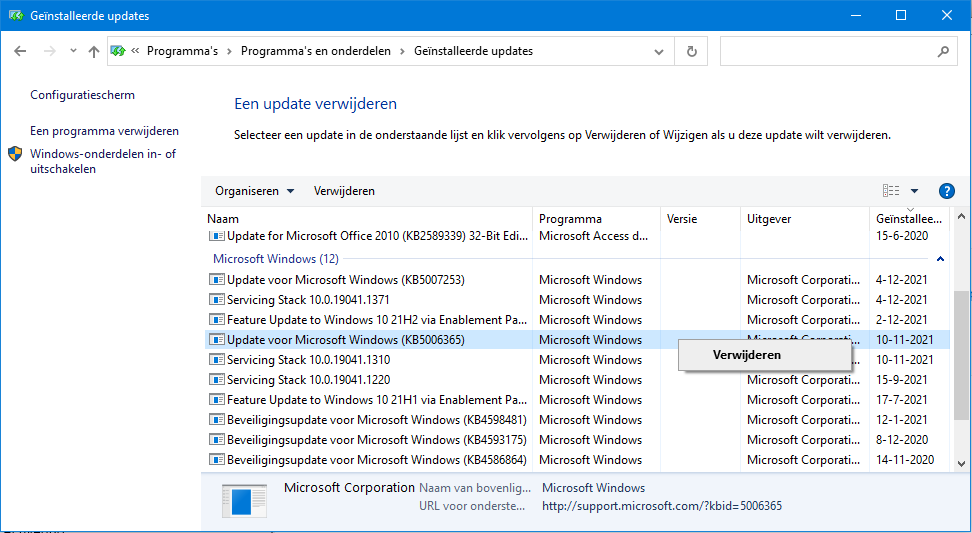Click the date 14-11-2020 cell
Screen dimensions: 972x533
tap(904, 460)
